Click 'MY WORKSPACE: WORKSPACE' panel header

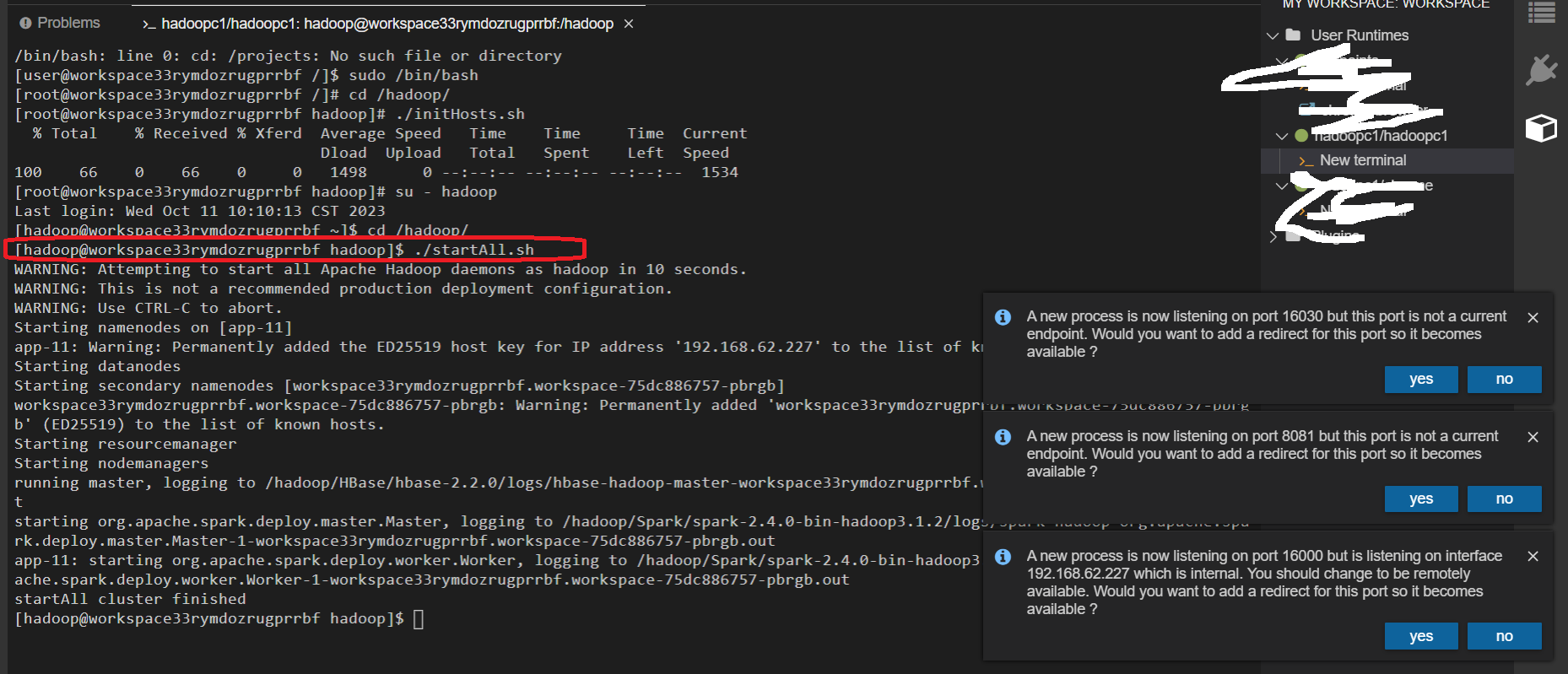point(1386,5)
